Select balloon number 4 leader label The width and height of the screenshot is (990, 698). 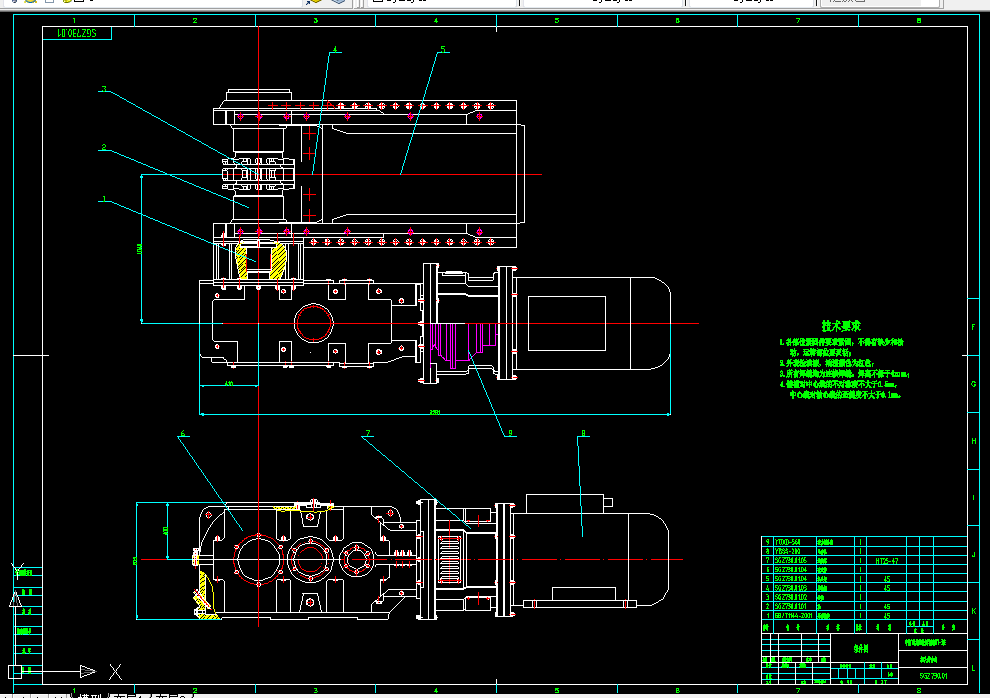coord(335,49)
